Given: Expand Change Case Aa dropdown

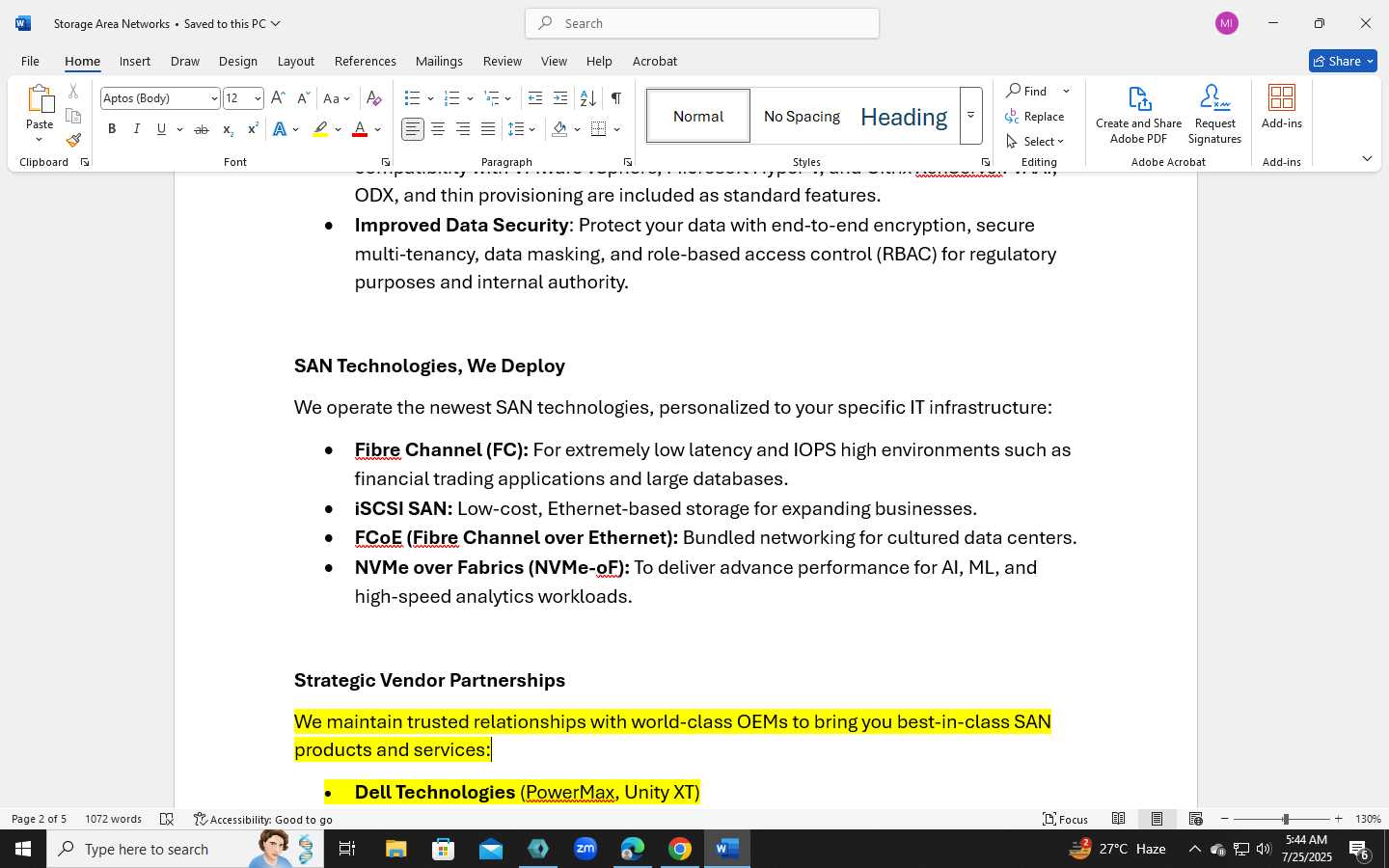Looking at the screenshot, I should [346, 98].
